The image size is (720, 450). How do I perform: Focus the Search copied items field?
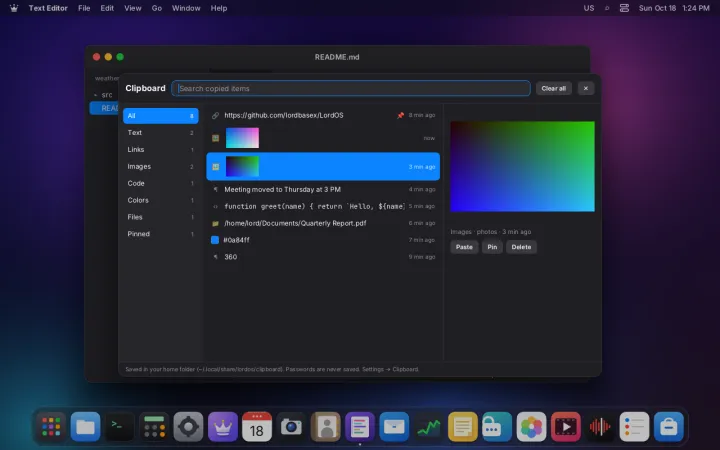[351, 89]
